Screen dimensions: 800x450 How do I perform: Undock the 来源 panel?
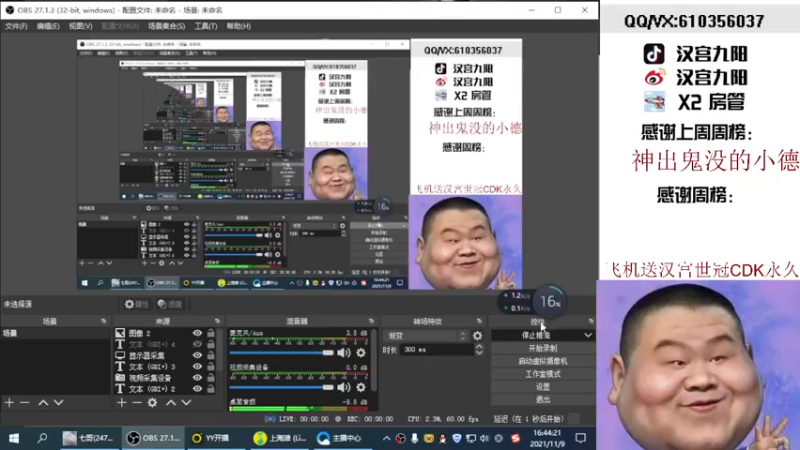point(217,321)
